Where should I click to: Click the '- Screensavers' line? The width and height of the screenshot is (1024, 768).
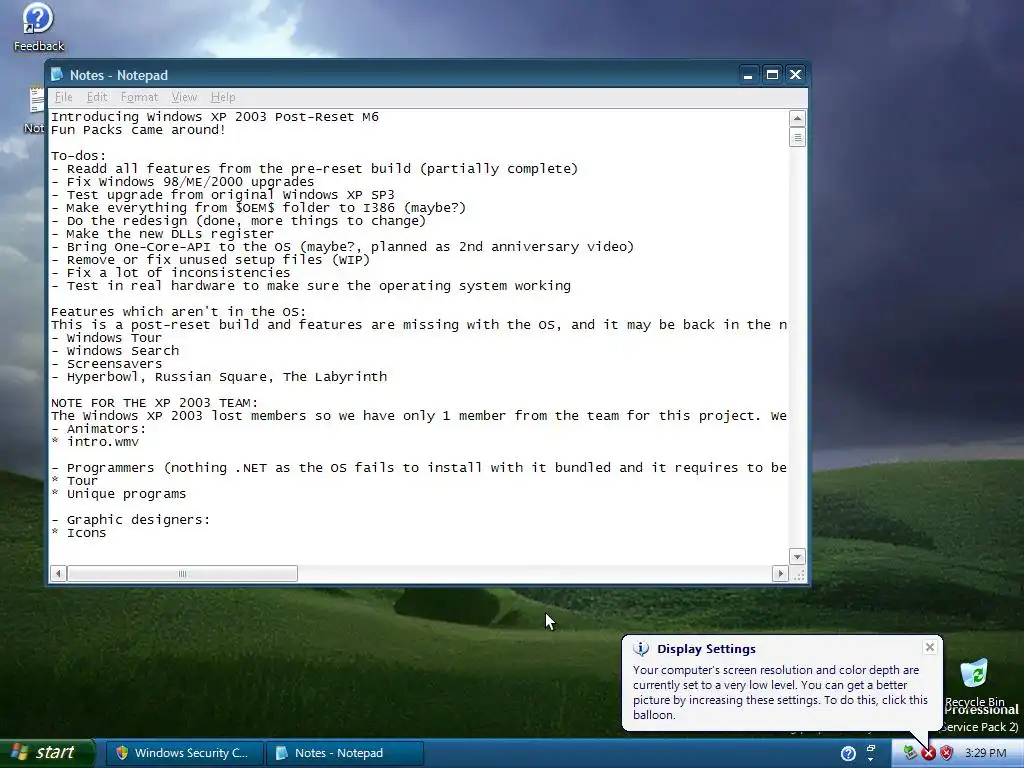click(106, 364)
